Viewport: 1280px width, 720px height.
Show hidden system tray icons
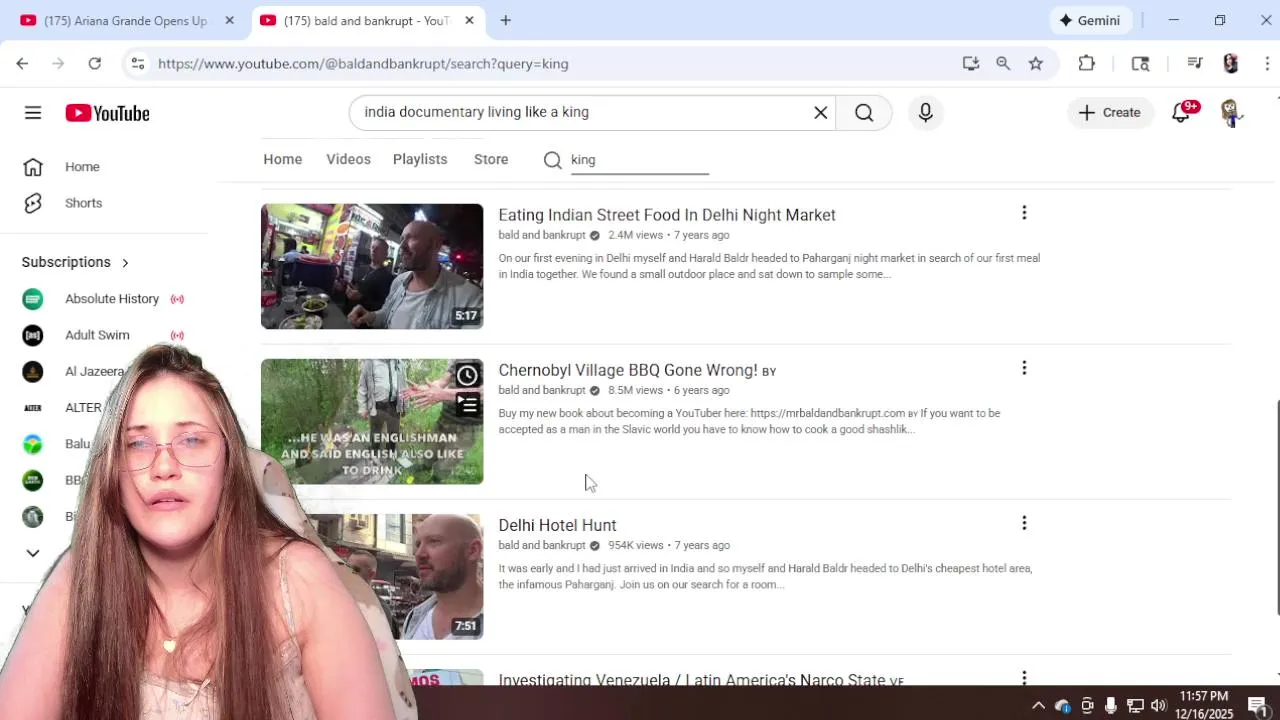point(1038,705)
